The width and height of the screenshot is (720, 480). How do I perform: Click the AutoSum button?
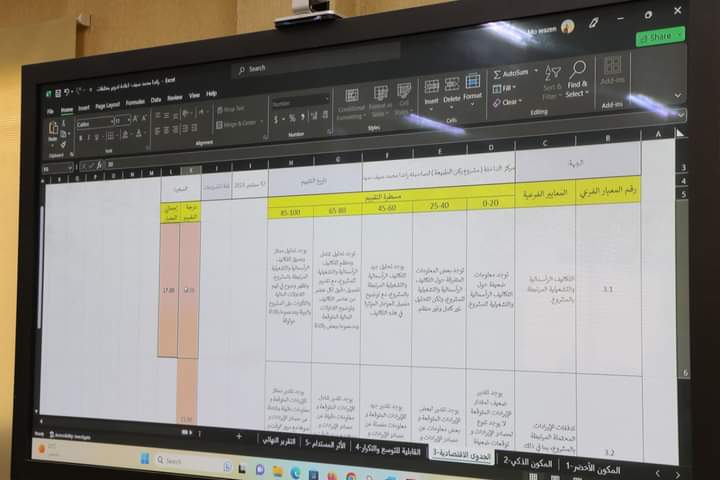tap(515, 73)
